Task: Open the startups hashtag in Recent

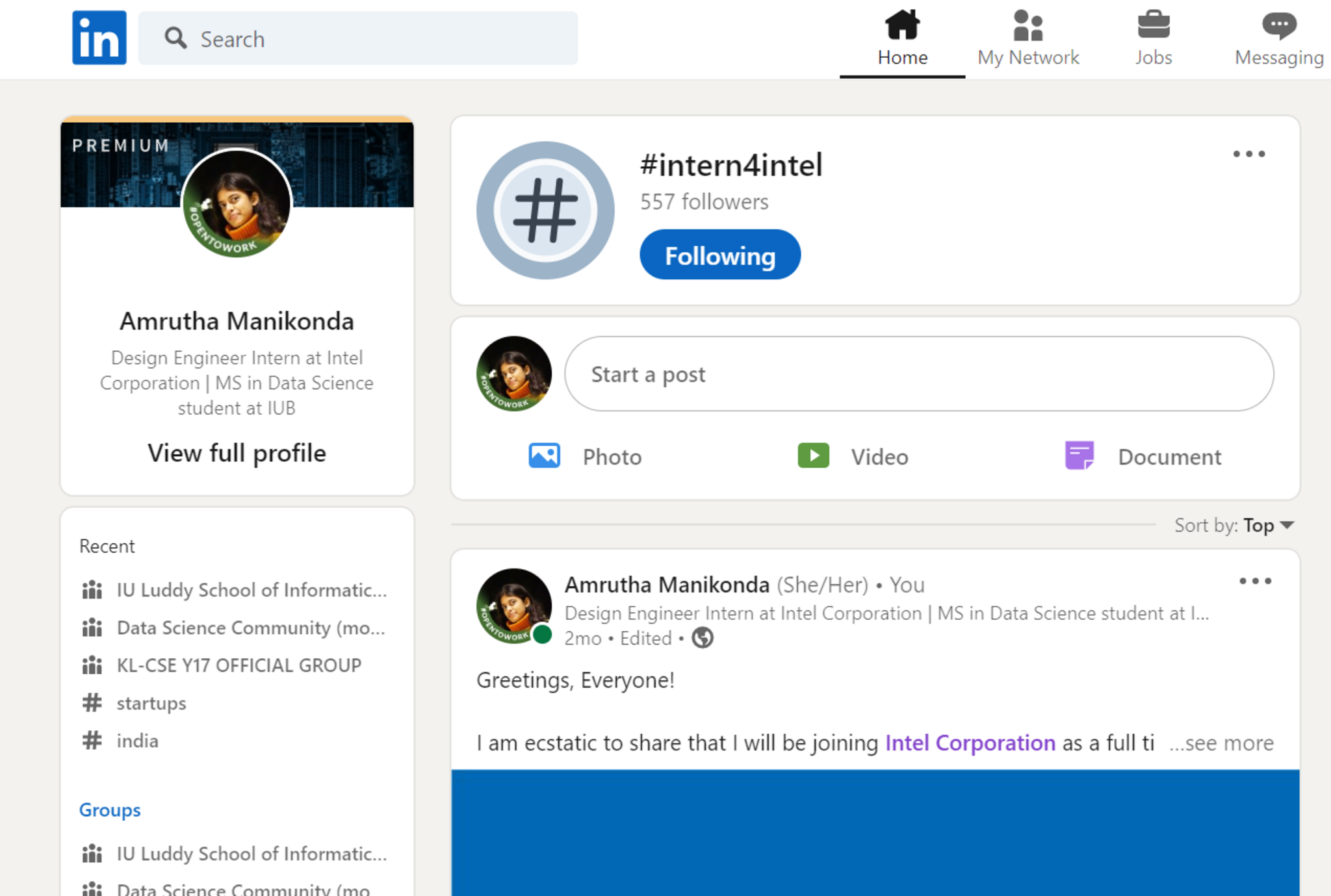Action: tap(151, 703)
